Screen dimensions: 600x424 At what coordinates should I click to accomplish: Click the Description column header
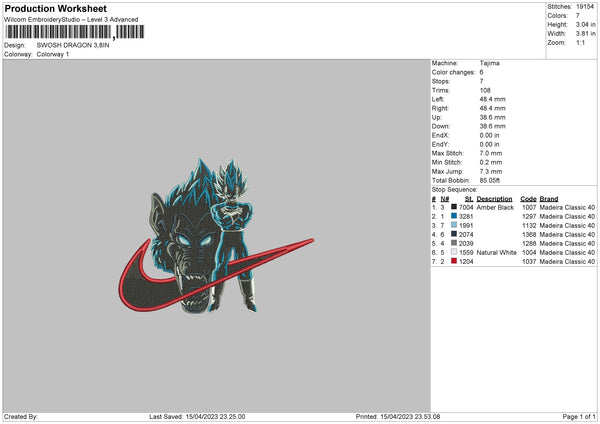pyautogui.click(x=494, y=199)
